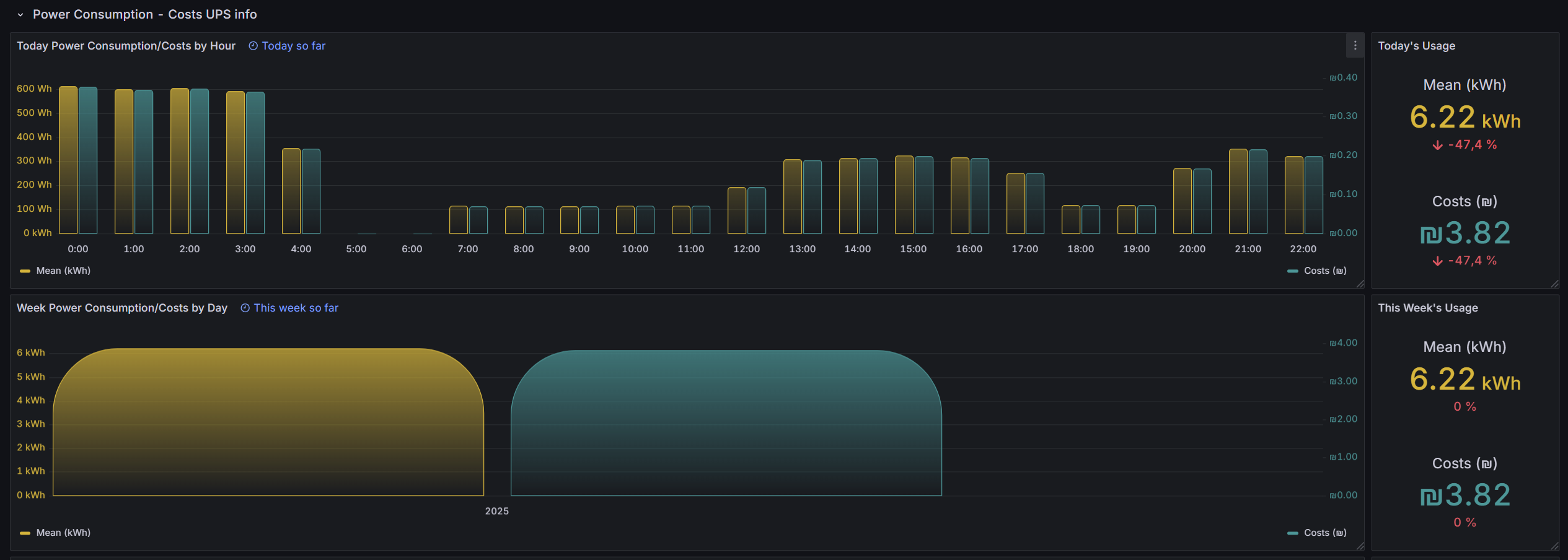Open the "This Week's Usage" panel title menu
1568x560 pixels.
1427,308
